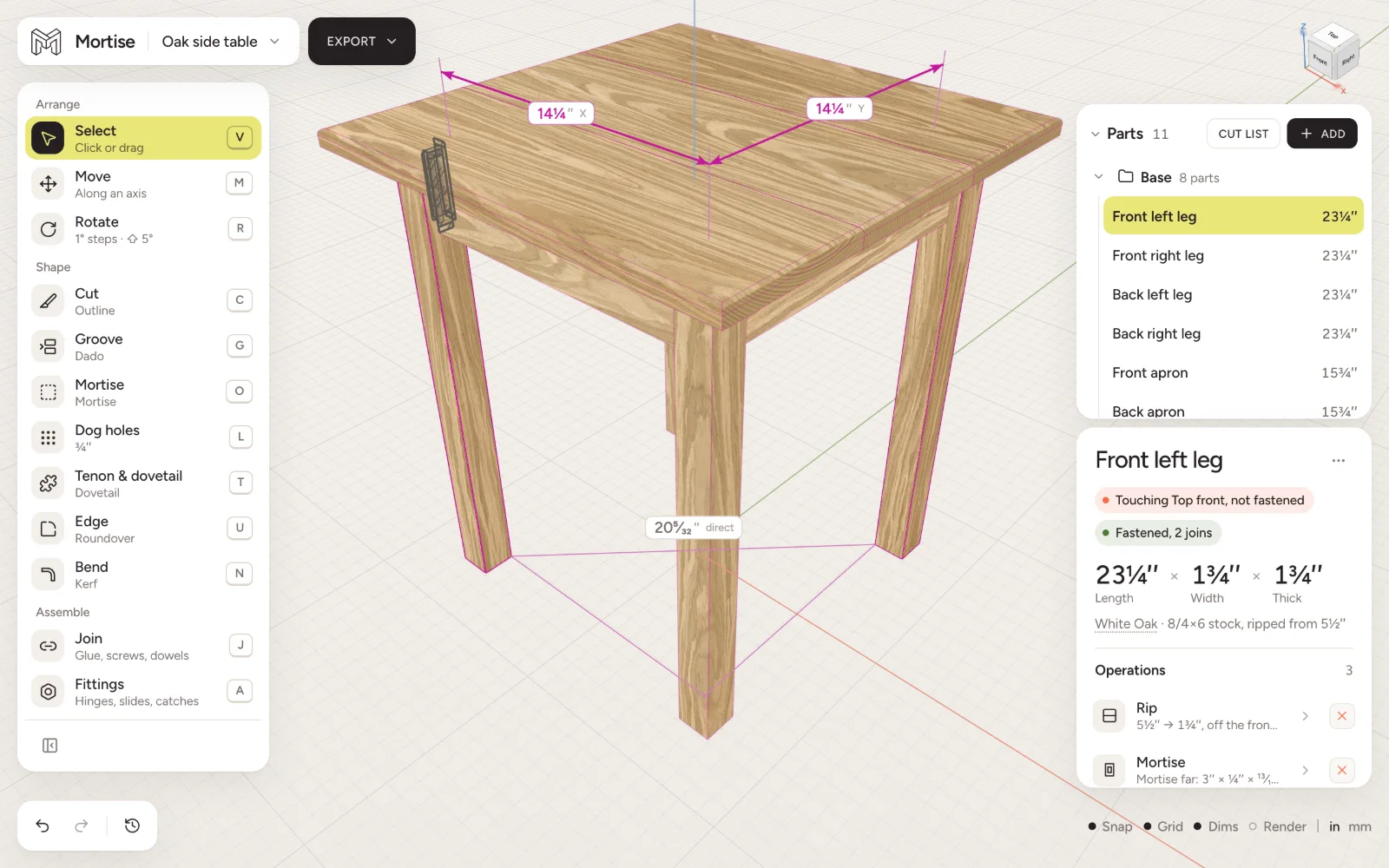
Task: Open the Front left leg more options menu
Action: [x=1339, y=461]
